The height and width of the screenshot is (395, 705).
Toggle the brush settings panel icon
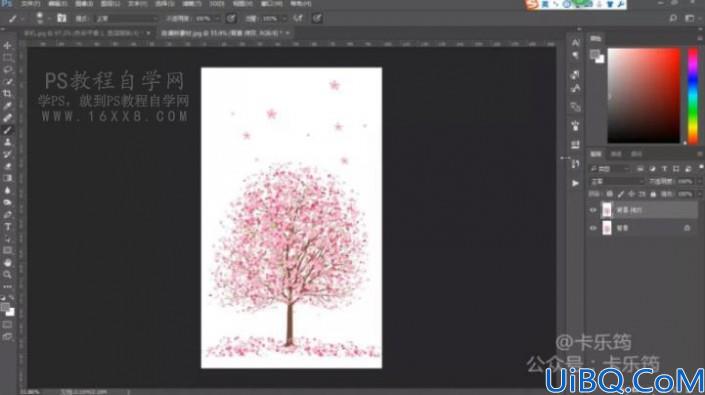62,18
